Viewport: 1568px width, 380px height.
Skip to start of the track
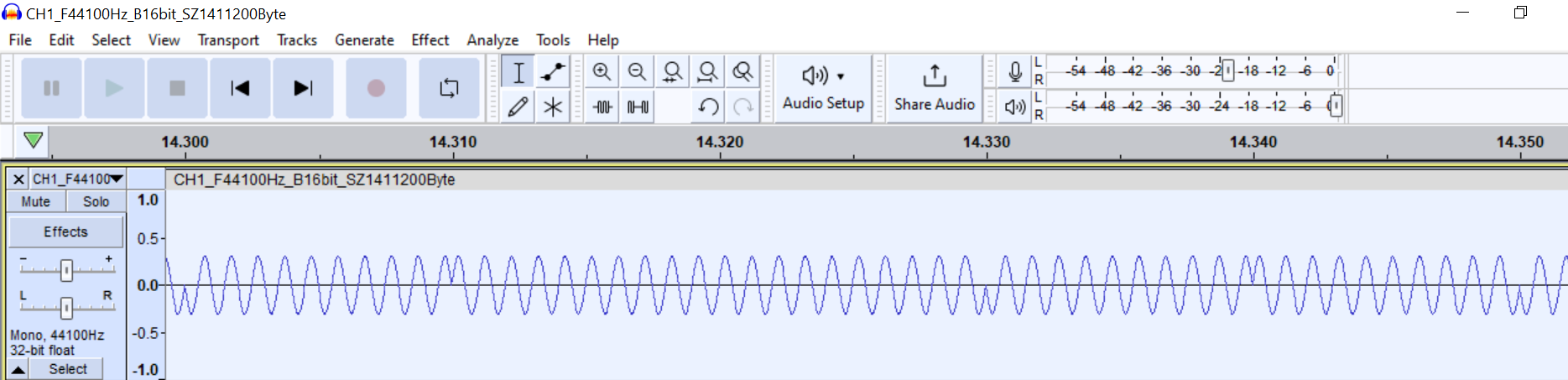point(240,88)
